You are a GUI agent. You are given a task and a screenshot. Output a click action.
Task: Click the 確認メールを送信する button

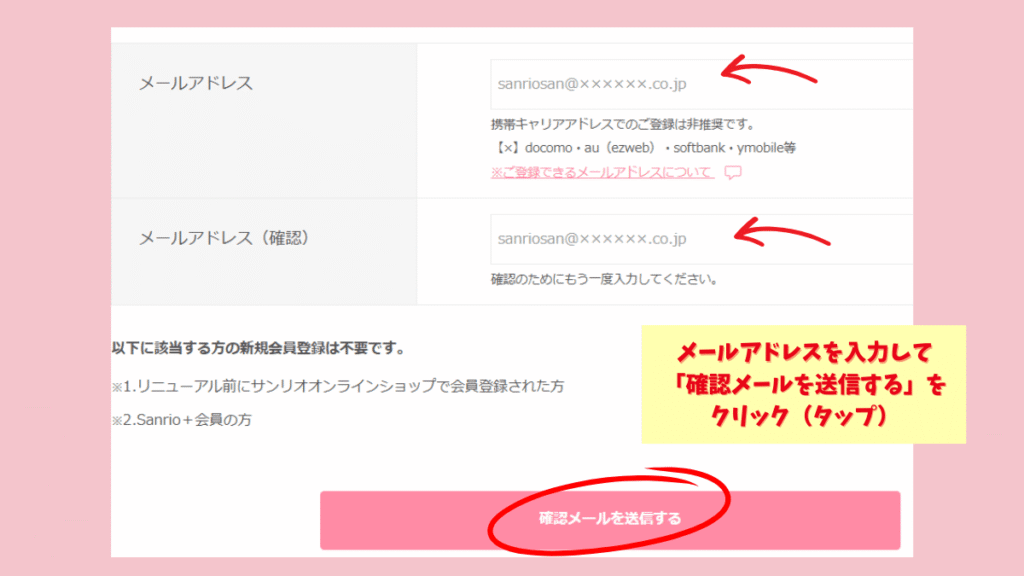coord(610,520)
